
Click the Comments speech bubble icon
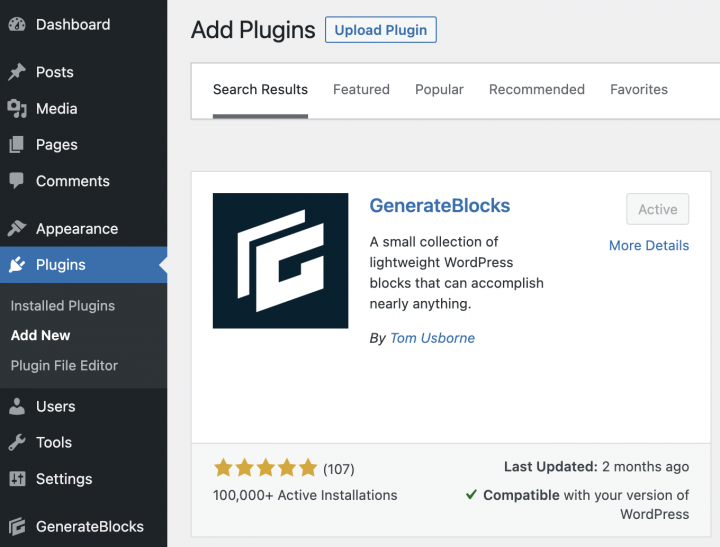tap(17, 181)
